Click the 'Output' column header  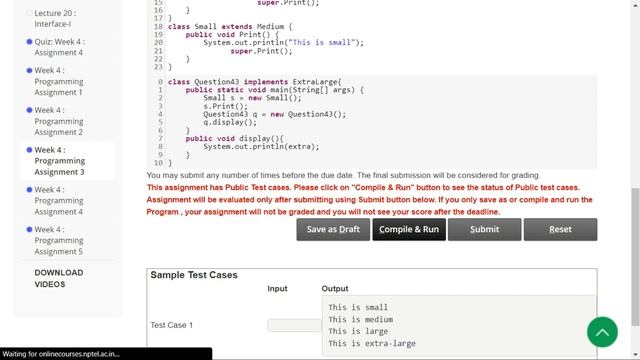pos(335,289)
